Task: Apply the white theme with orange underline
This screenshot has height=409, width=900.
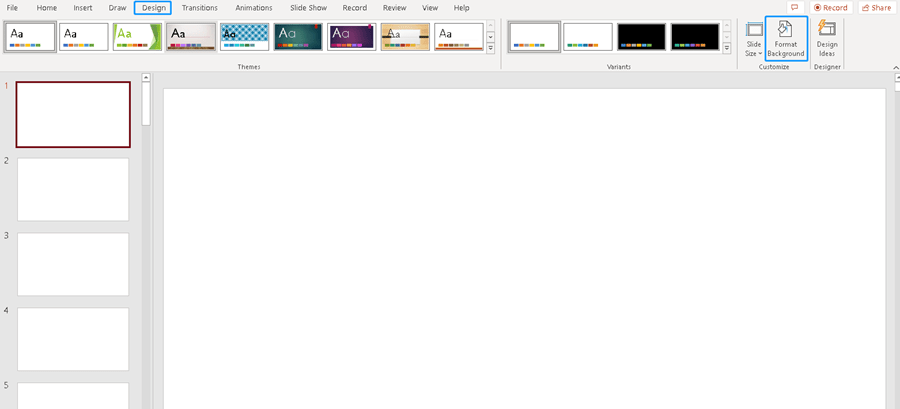Action: point(459,37)
